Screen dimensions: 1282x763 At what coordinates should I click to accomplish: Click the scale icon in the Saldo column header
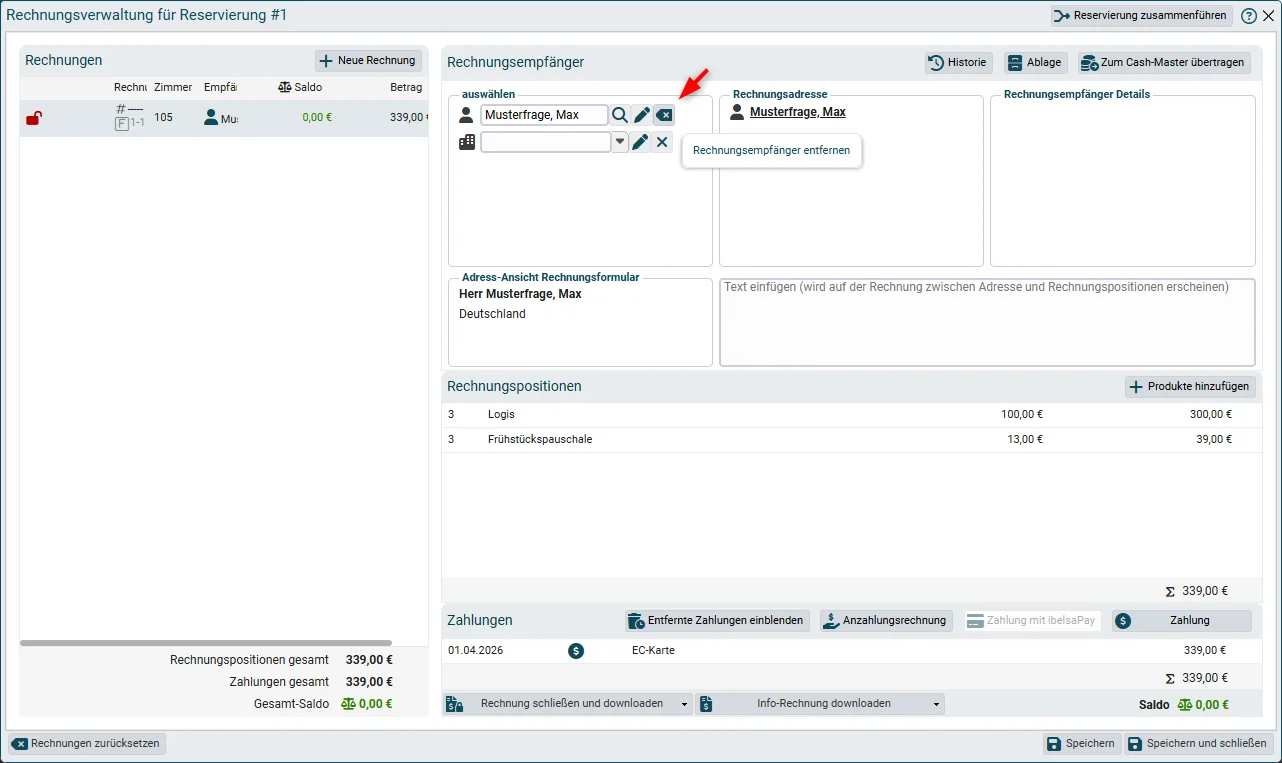click(x=285, y=87)
